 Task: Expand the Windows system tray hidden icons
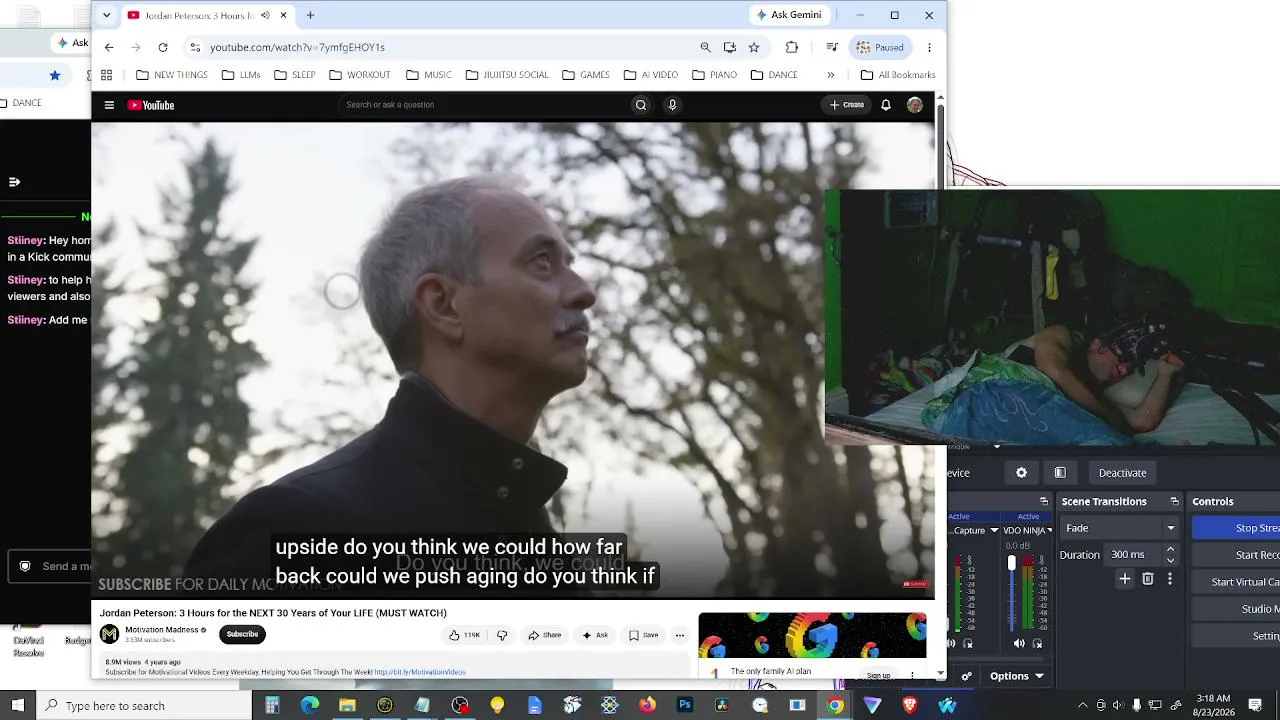click(x=1082, y=706)
